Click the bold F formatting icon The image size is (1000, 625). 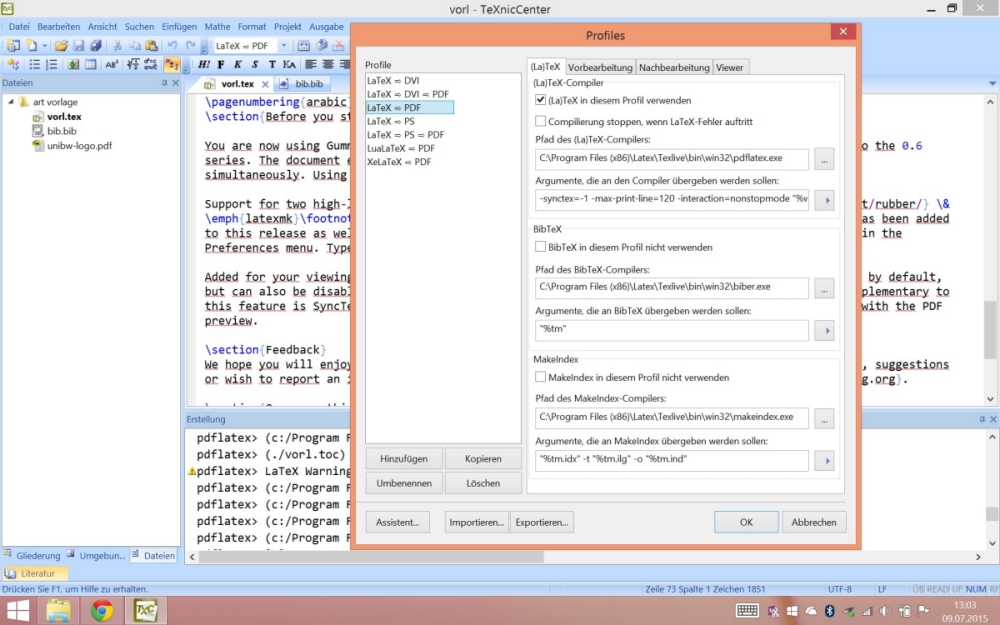tap(221, 65)
